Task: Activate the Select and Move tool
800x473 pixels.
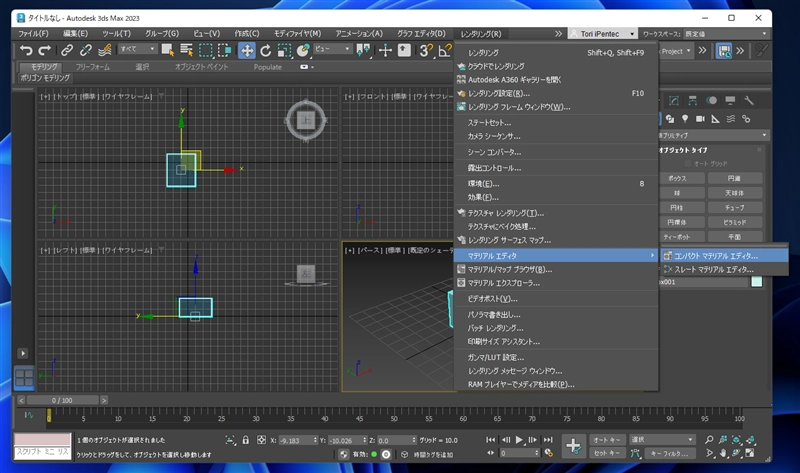Action: [x=247, y=50]
